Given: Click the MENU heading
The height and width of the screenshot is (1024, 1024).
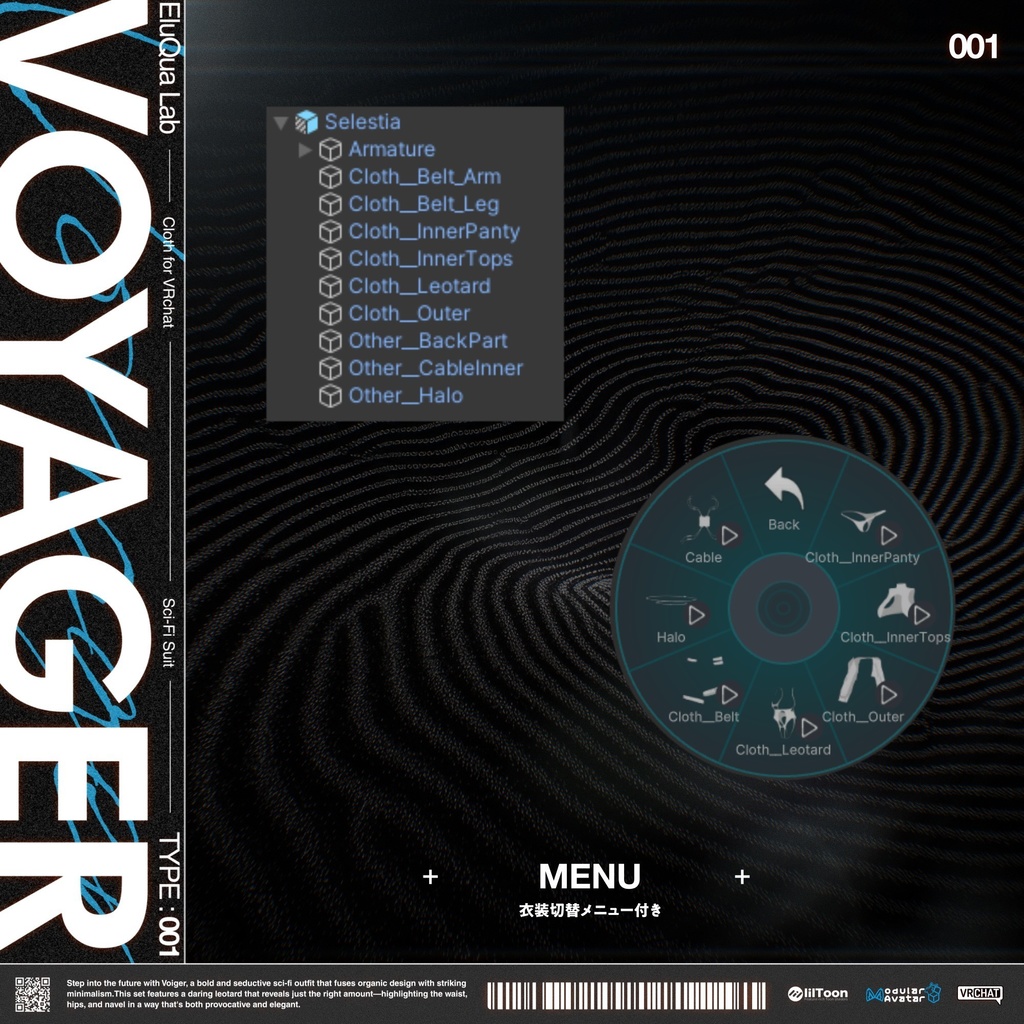Looking at the screenshot, I should click(x=589, y=876).
